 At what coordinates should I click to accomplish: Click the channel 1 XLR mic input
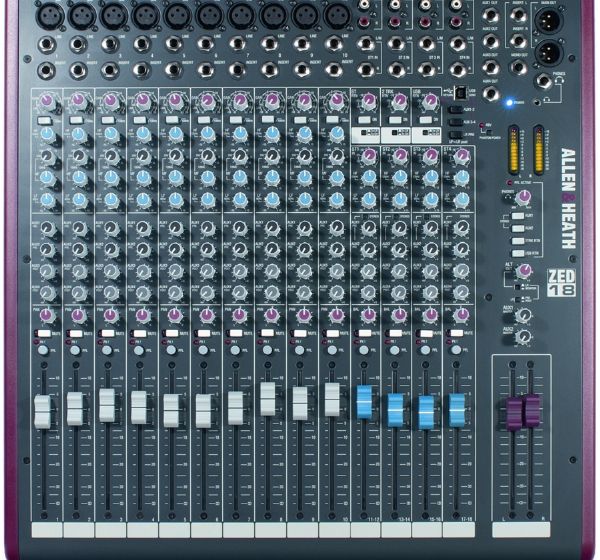pos(48,15)
